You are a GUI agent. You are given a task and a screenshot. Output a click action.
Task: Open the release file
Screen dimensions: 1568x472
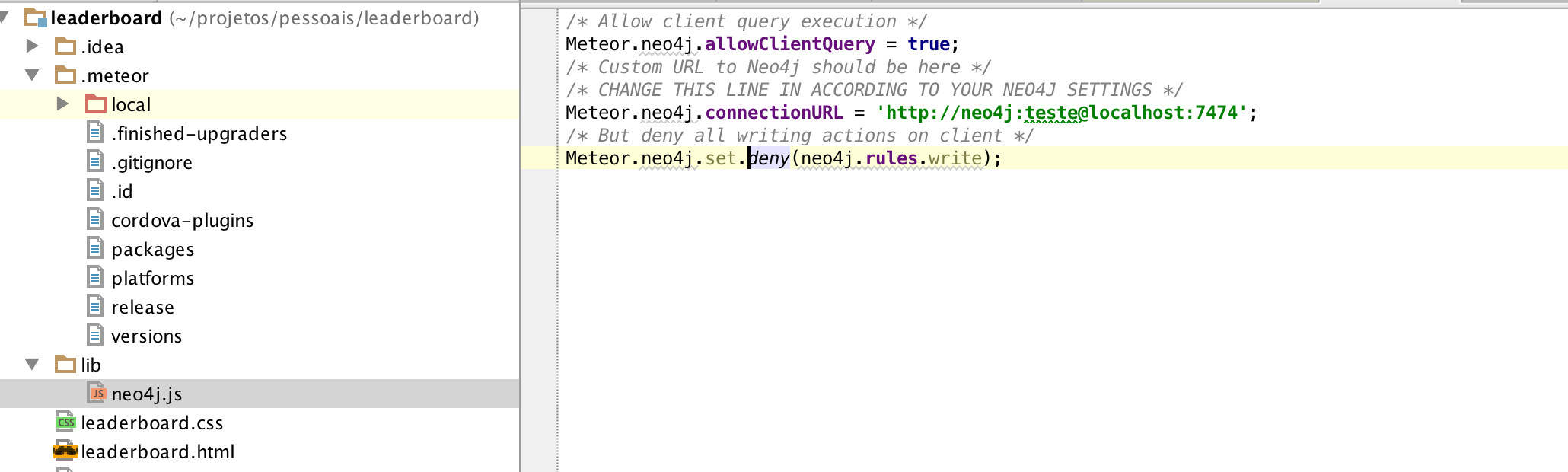[142, 308]
